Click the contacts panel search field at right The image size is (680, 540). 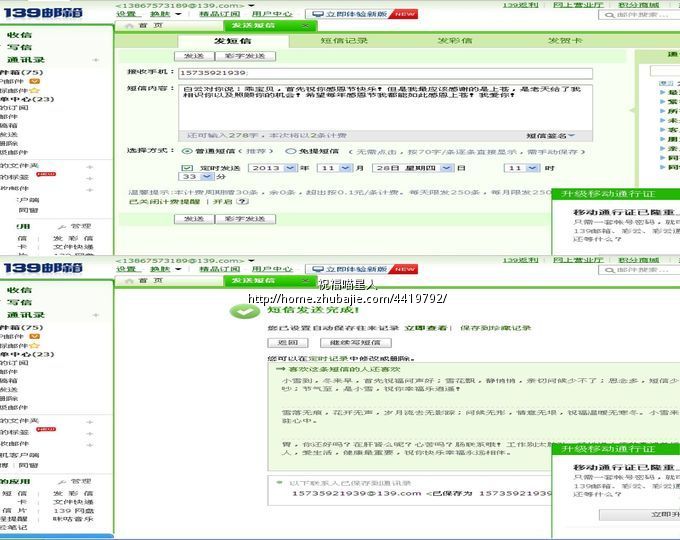pyautogui.click(x=665, y=71)
